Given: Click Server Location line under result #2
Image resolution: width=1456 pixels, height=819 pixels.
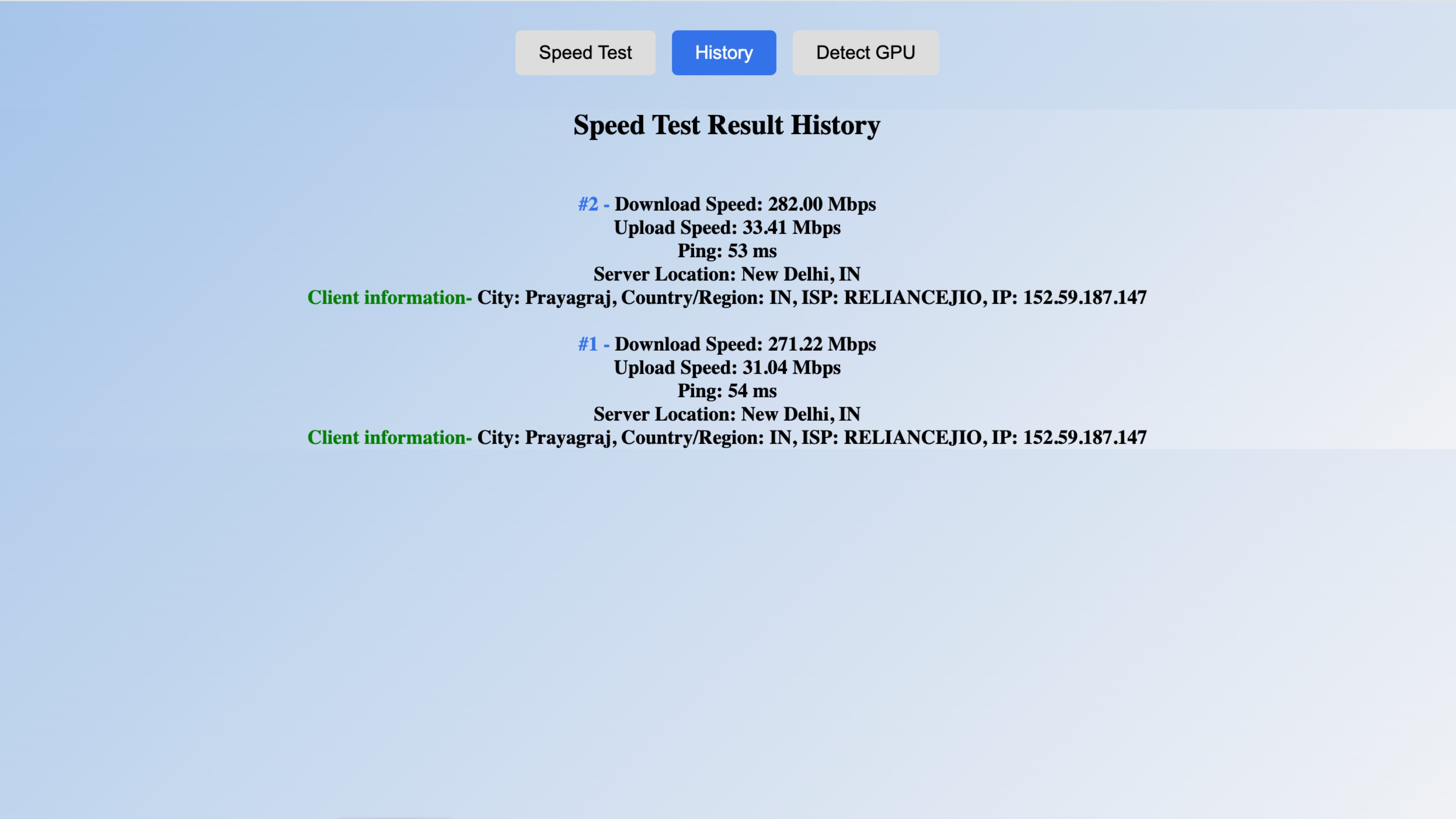Looking at the screenshot, I should (727, 274).
